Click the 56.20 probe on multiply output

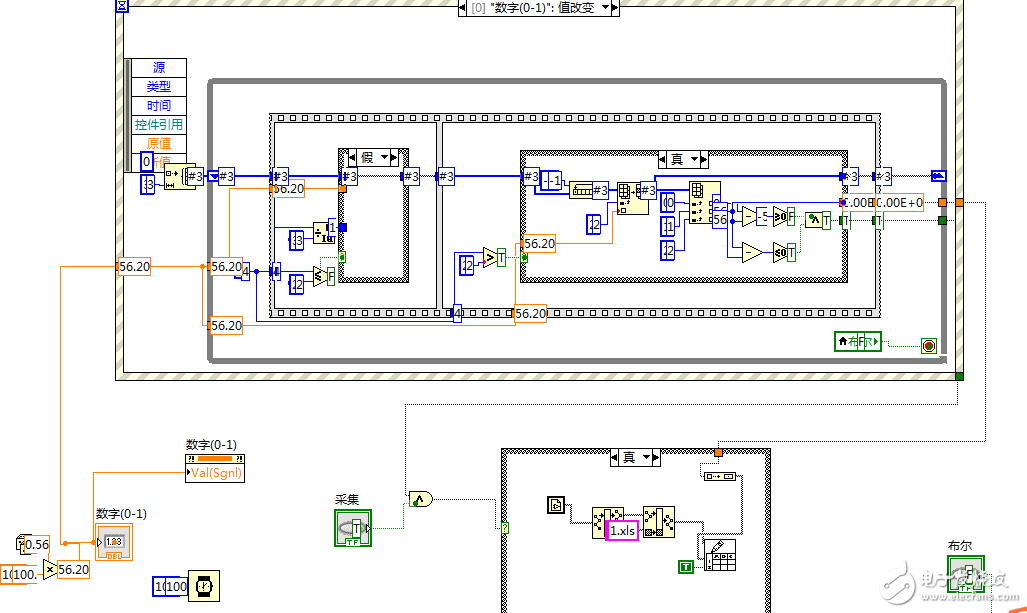pyautogui.click(x=73, y=569)
